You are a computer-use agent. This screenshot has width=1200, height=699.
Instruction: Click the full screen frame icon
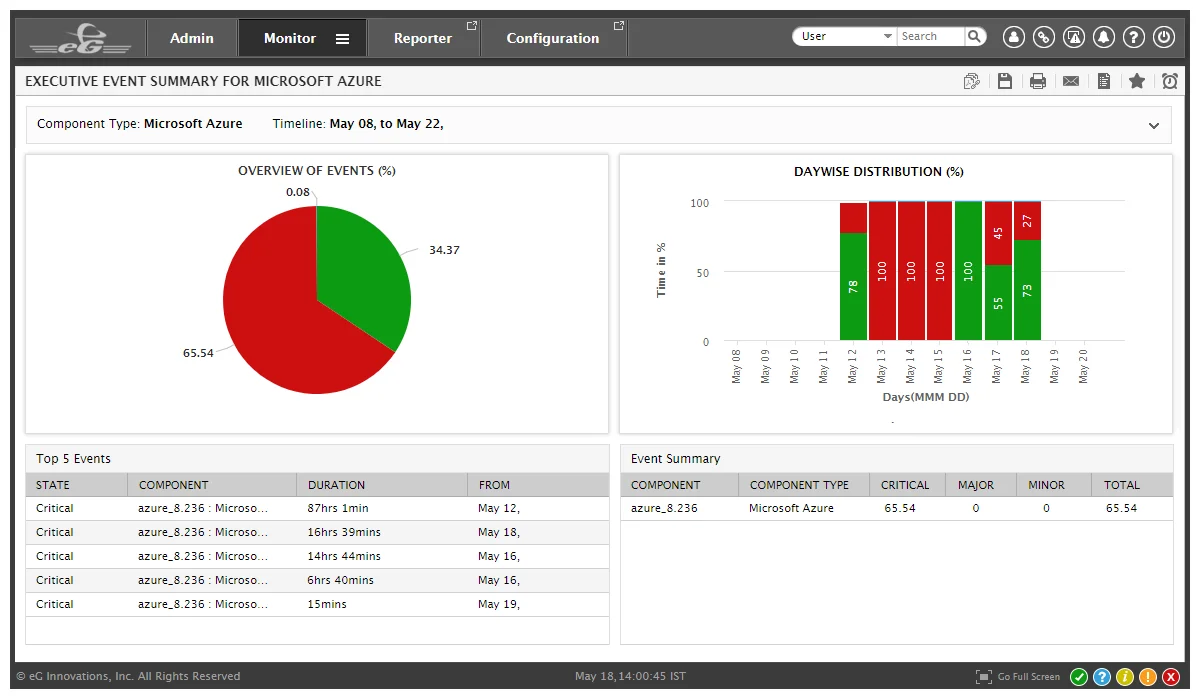click(984, 677)
